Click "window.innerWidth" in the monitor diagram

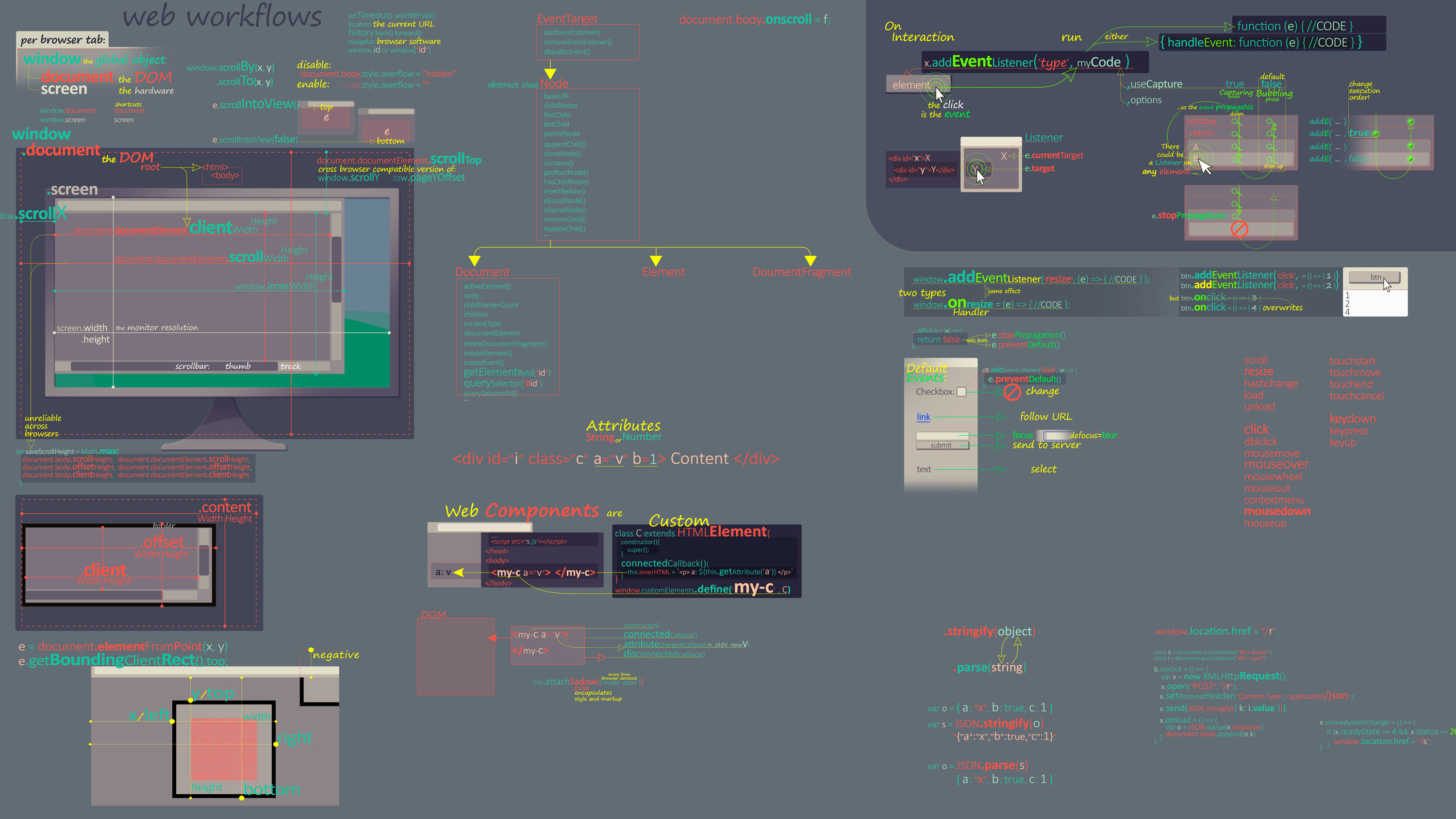coord(274,286)
